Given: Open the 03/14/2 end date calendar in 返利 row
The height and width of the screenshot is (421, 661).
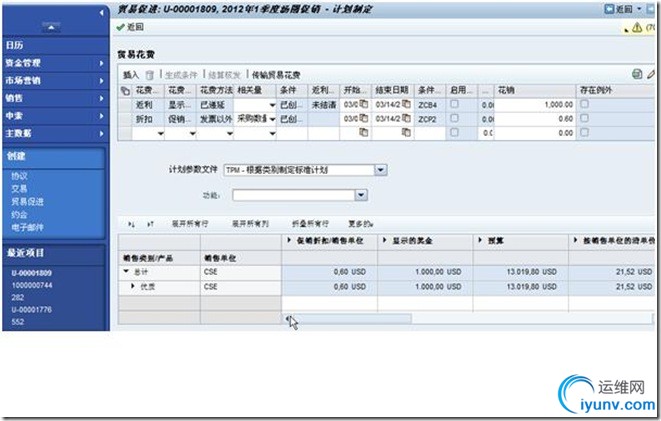Looking at the screenshot, I should 406,104.
